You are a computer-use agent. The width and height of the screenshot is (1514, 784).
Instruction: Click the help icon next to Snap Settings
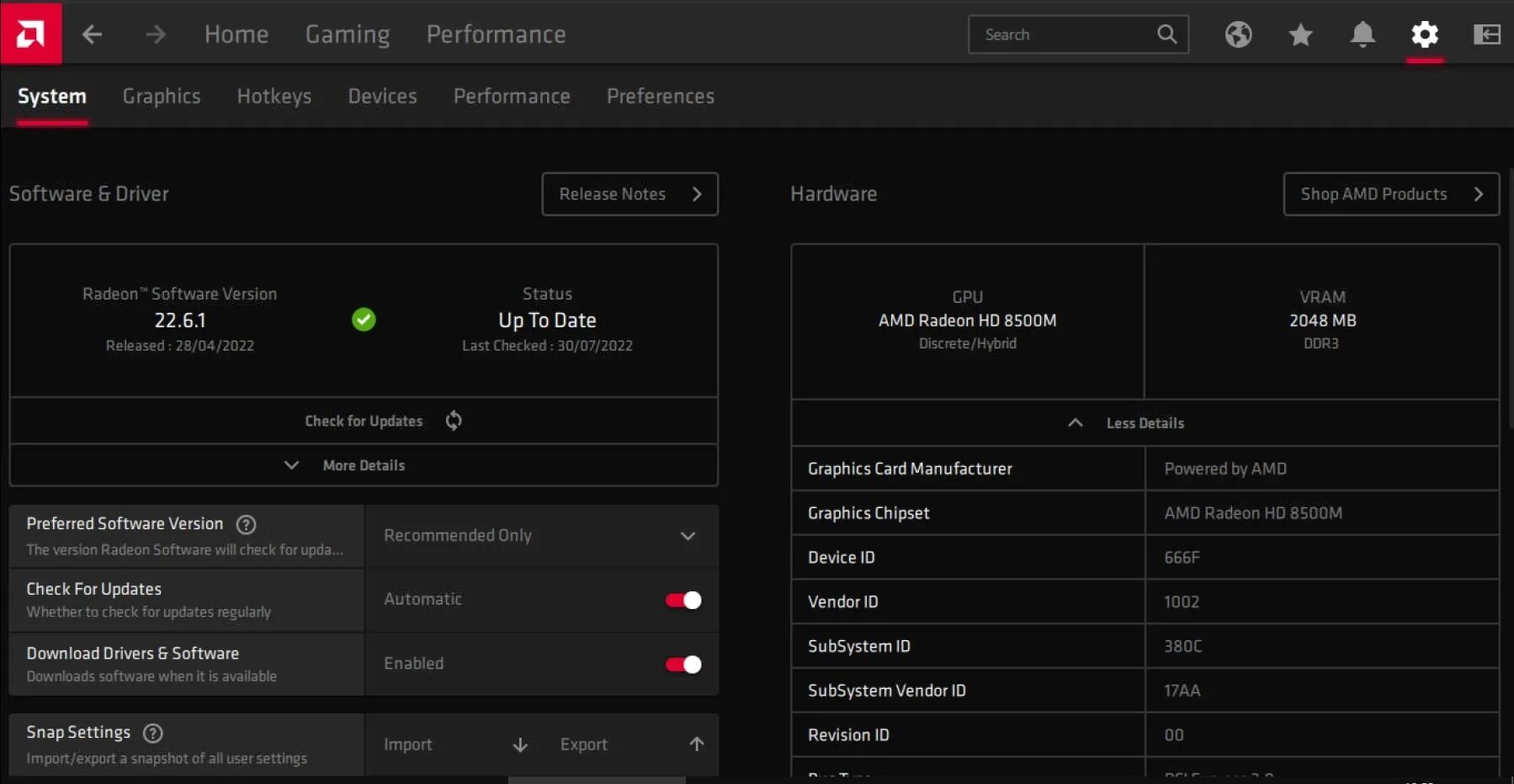point(152,734)
